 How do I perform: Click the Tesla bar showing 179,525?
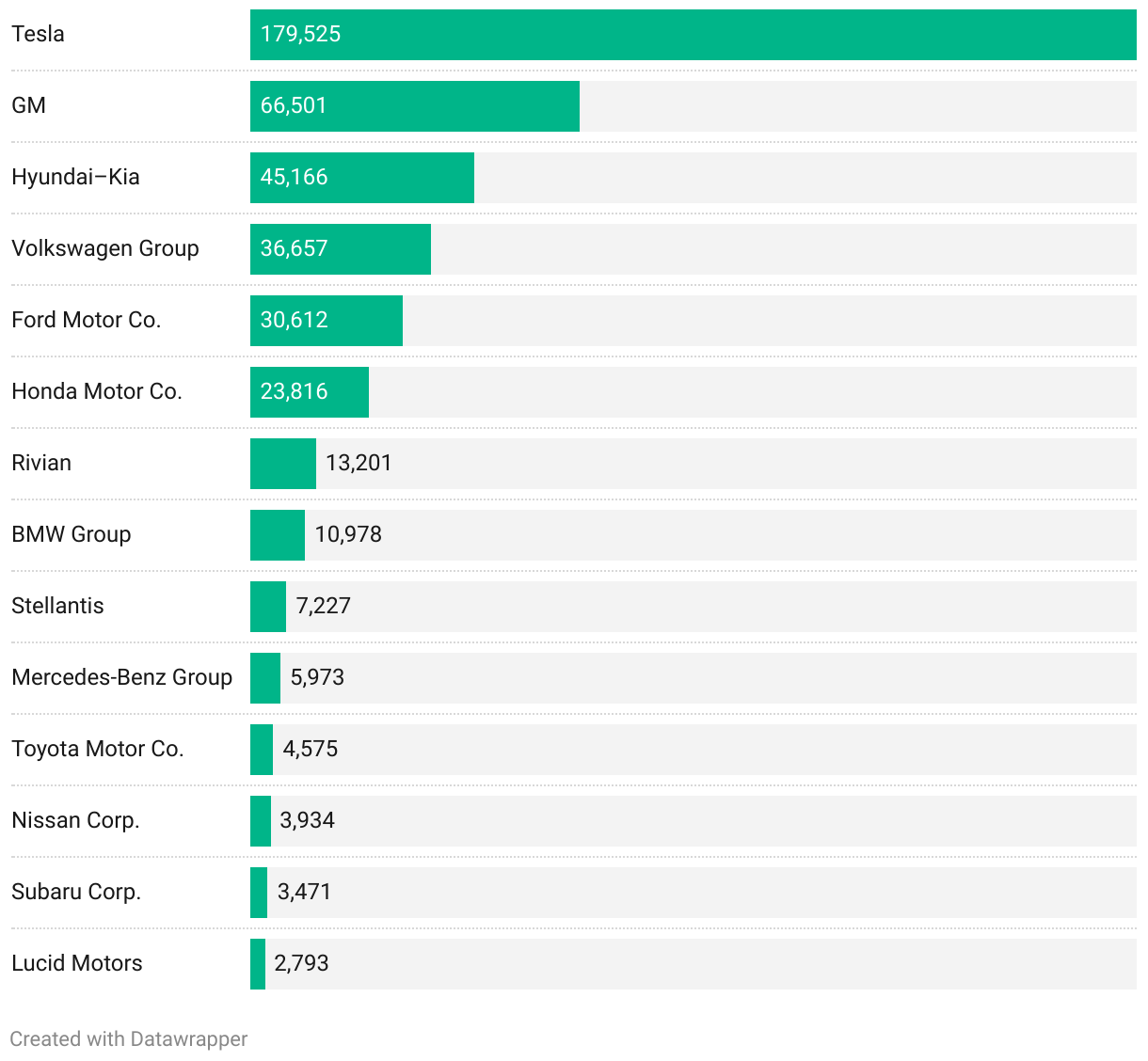click(694, 35)
